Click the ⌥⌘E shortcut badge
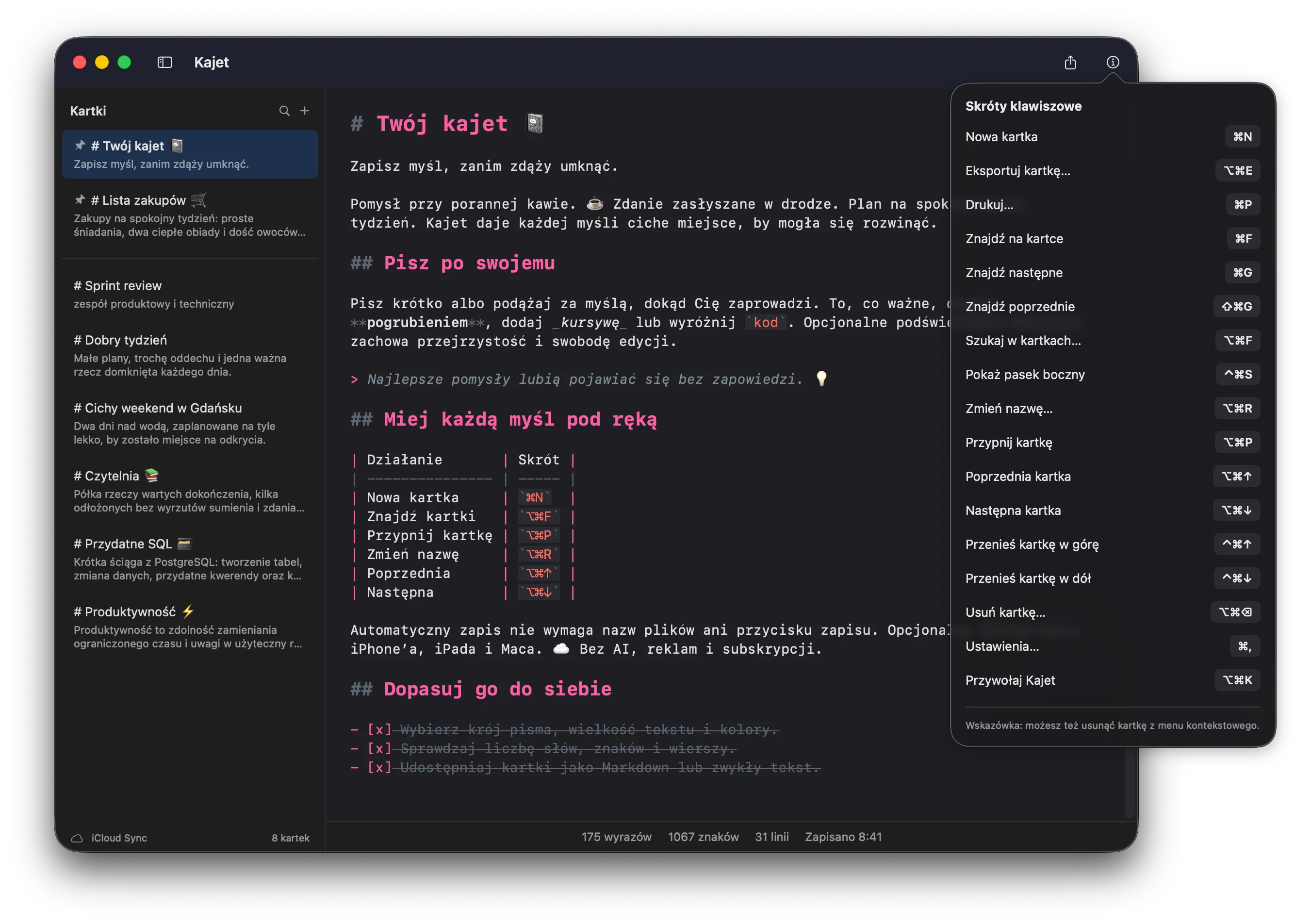1311x924 pixels. [x=1237, y=171]
